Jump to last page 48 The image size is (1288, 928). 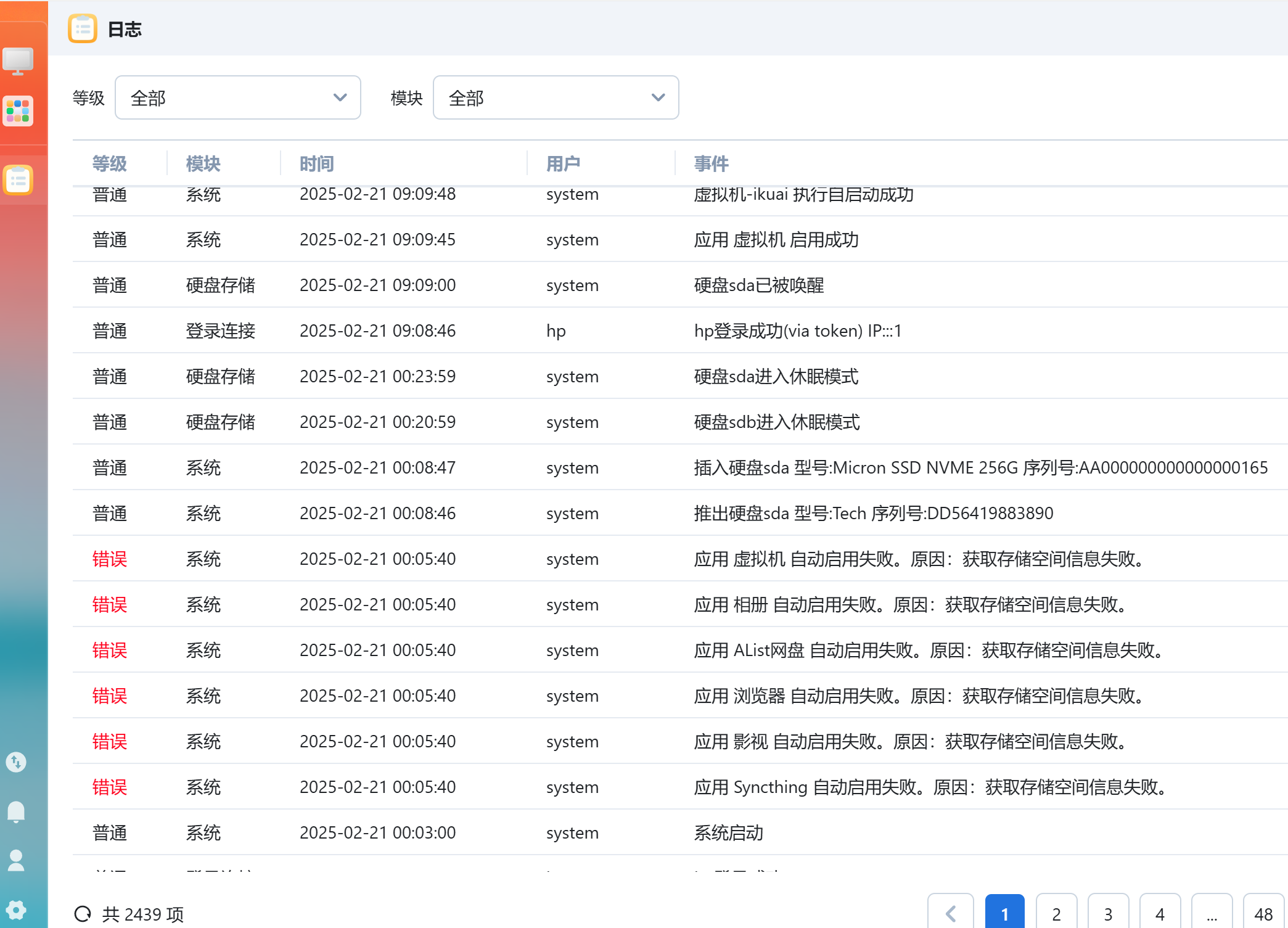point(1263,913)
